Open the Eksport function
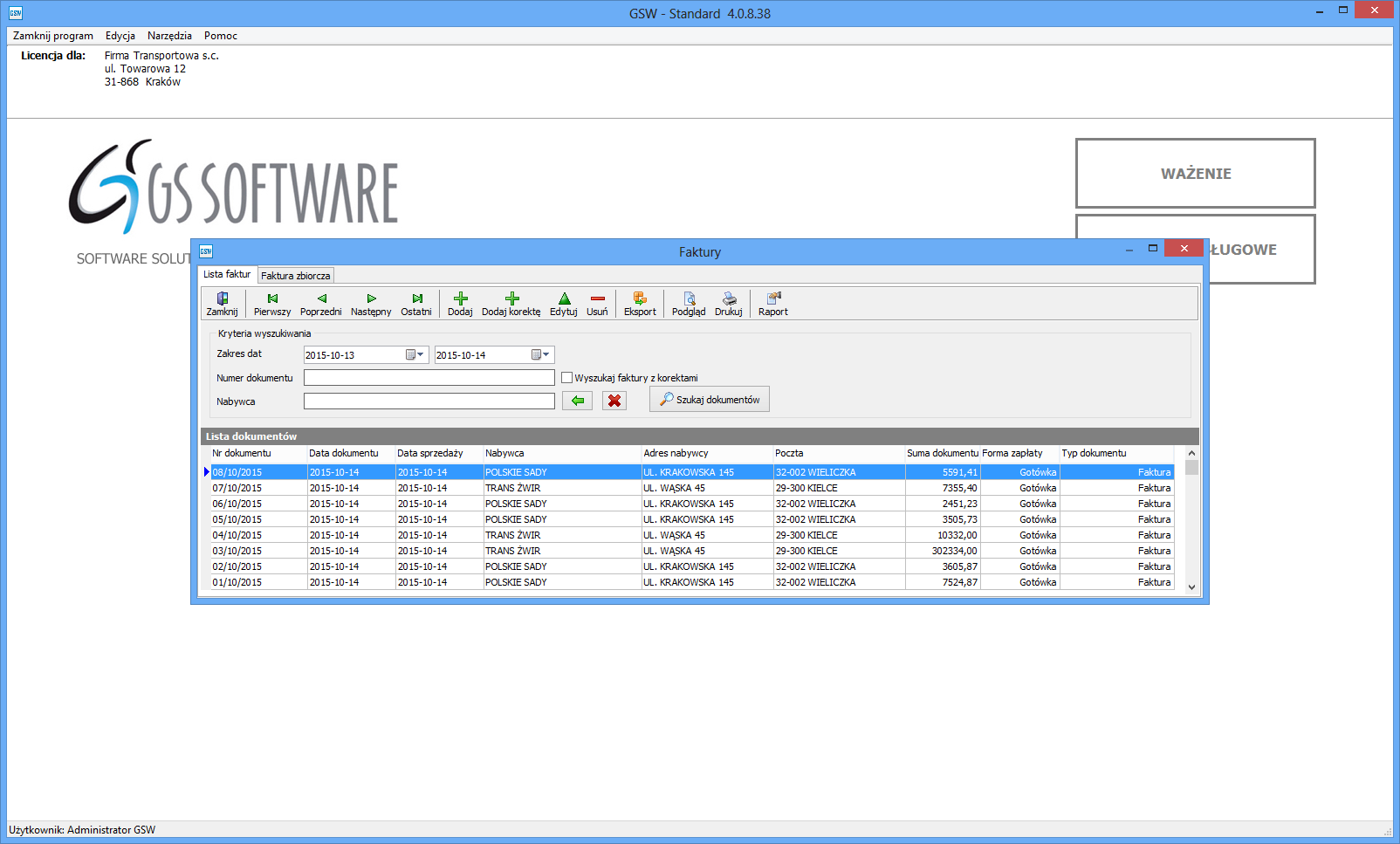 [x=640, y=304]
